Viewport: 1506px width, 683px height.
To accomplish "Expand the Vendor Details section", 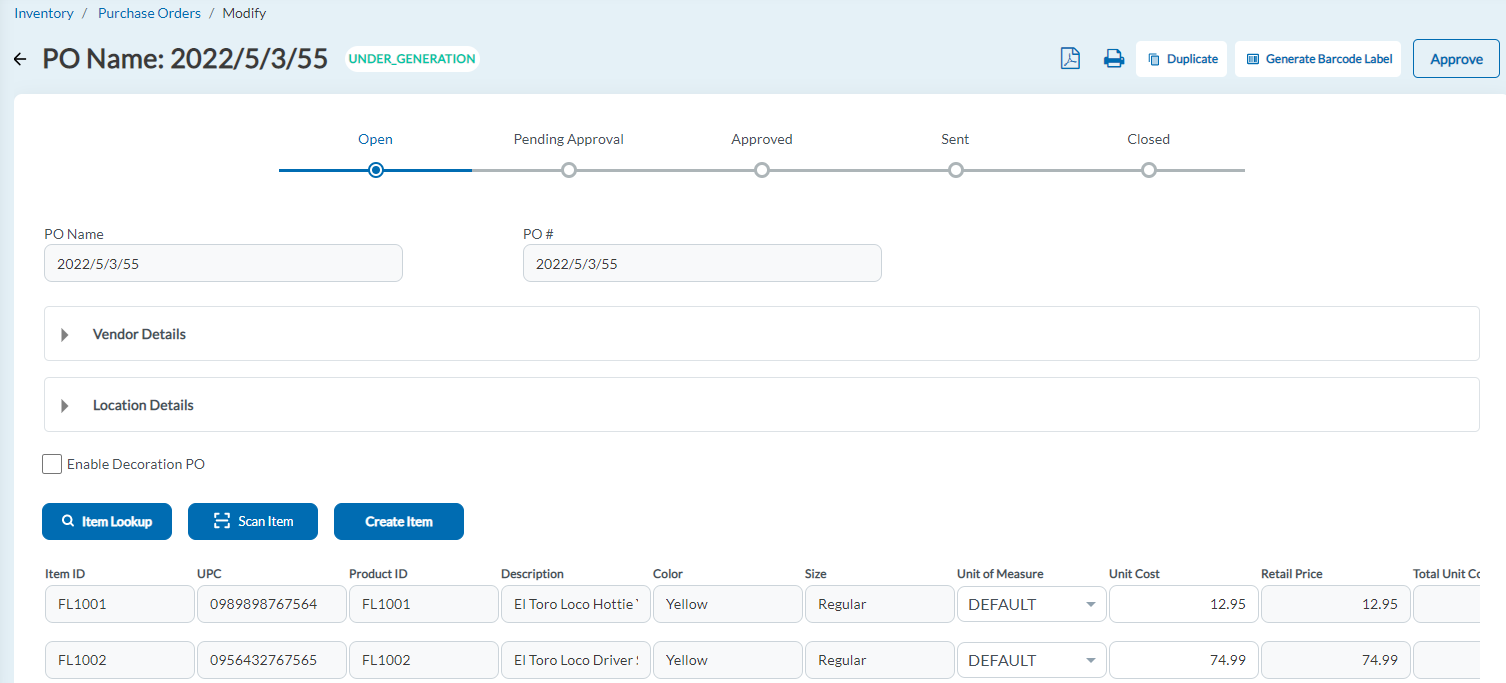I will pos(64,334).
